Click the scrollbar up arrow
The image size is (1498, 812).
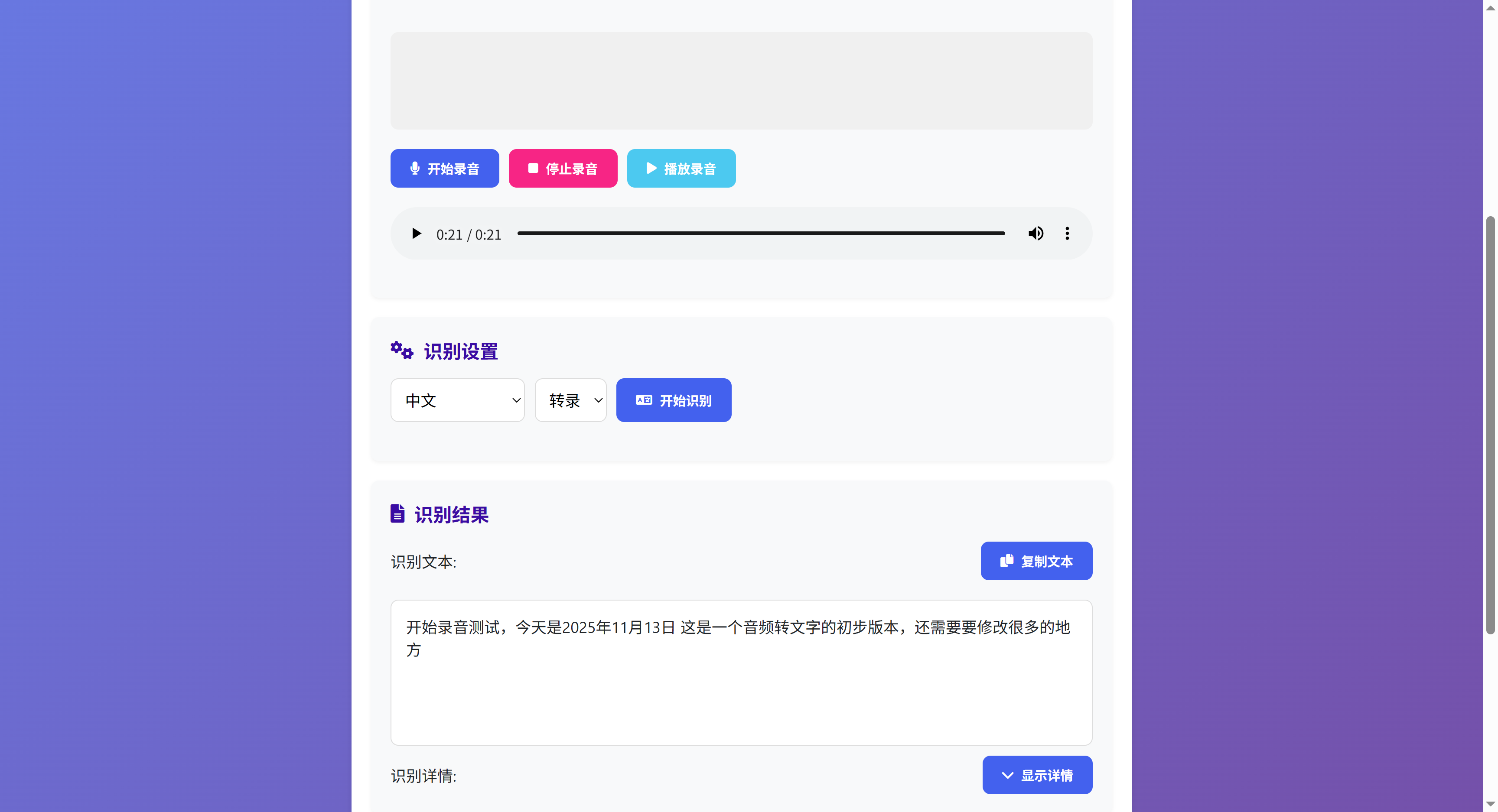point(1490,7)
